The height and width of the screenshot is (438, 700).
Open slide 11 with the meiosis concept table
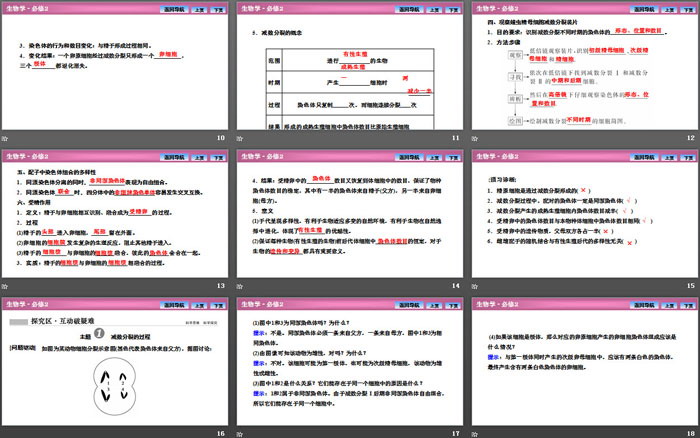[x=349, y=70]
